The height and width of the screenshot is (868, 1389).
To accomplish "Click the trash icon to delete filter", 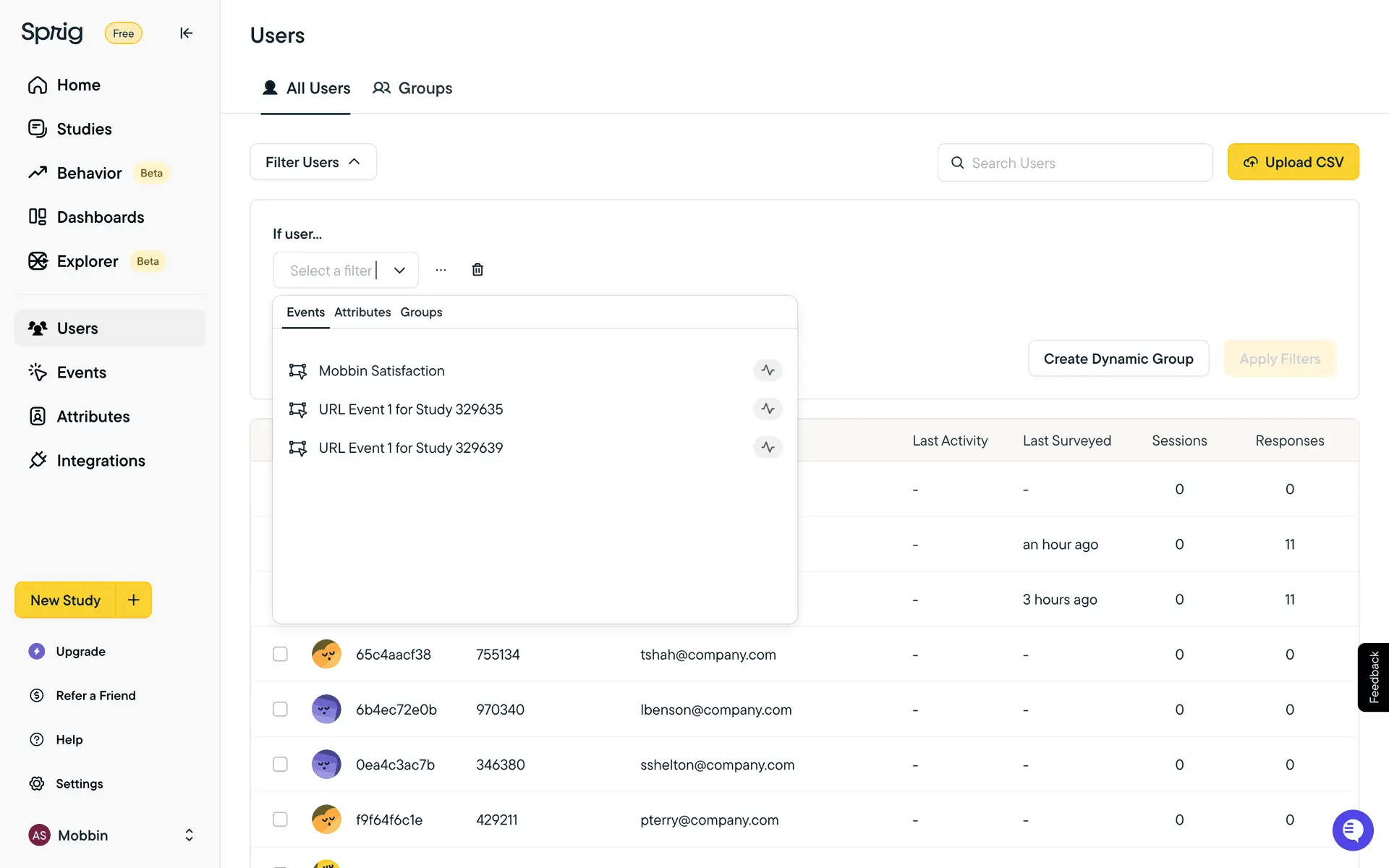I will pyautogui.click(x=477, y=270).
